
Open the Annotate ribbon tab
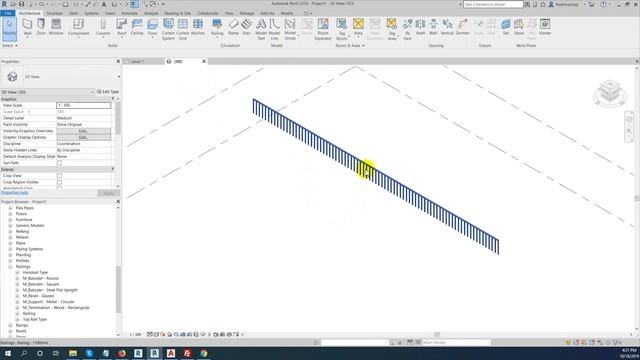(x=129, y=13)
